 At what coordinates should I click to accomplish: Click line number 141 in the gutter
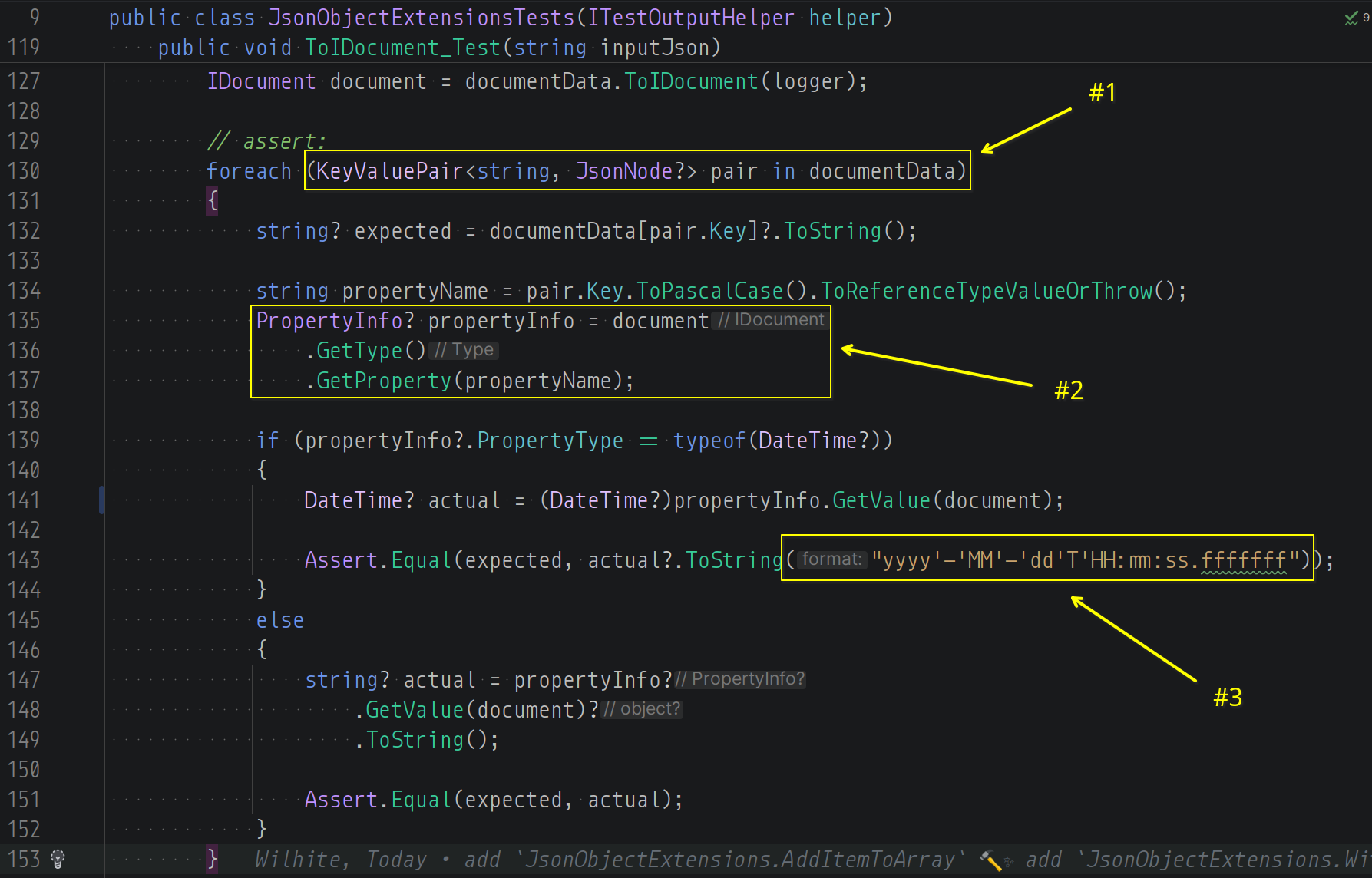24,500
